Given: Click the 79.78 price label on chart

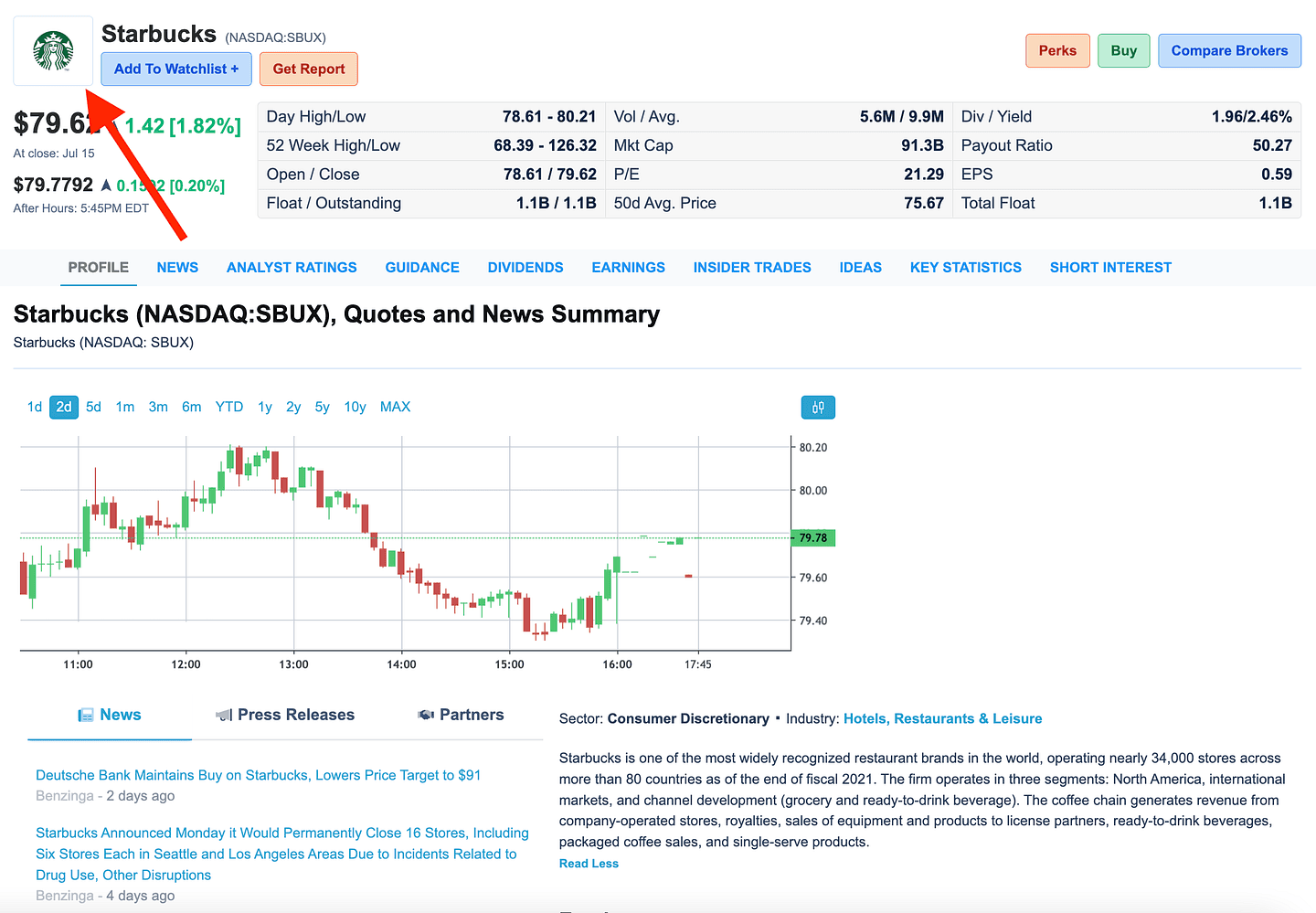Looking at the screenshot, I should click(x=812, y=537).
